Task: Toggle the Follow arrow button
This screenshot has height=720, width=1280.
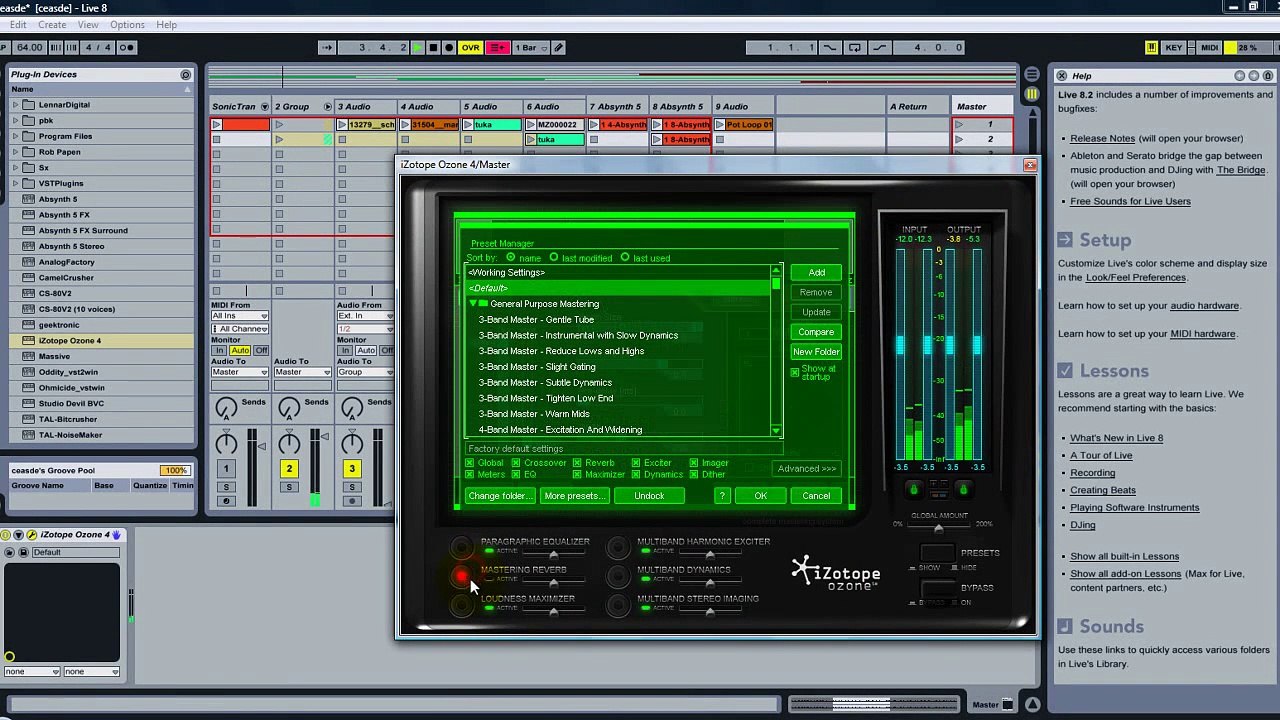Action: [327, 47]
